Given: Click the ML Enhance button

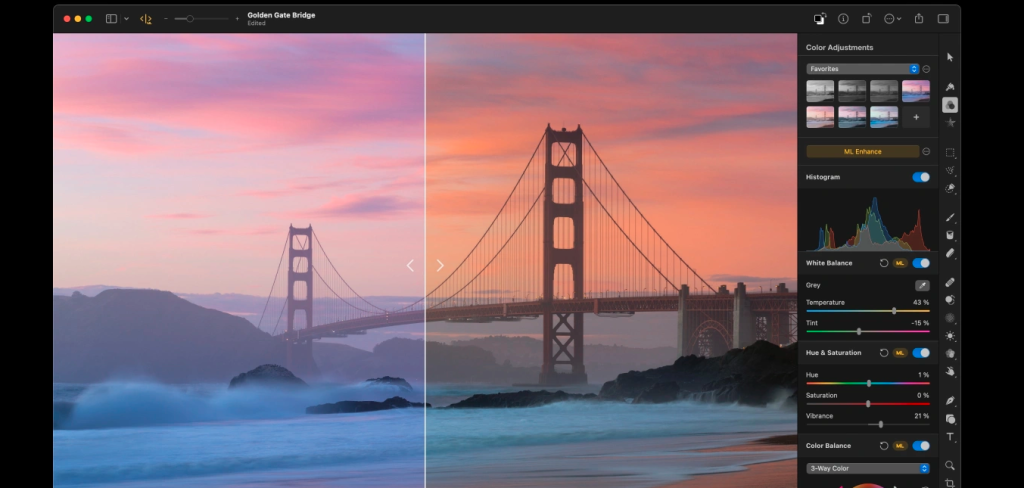Looking at the screenshot, I should [x=863, y=152].
